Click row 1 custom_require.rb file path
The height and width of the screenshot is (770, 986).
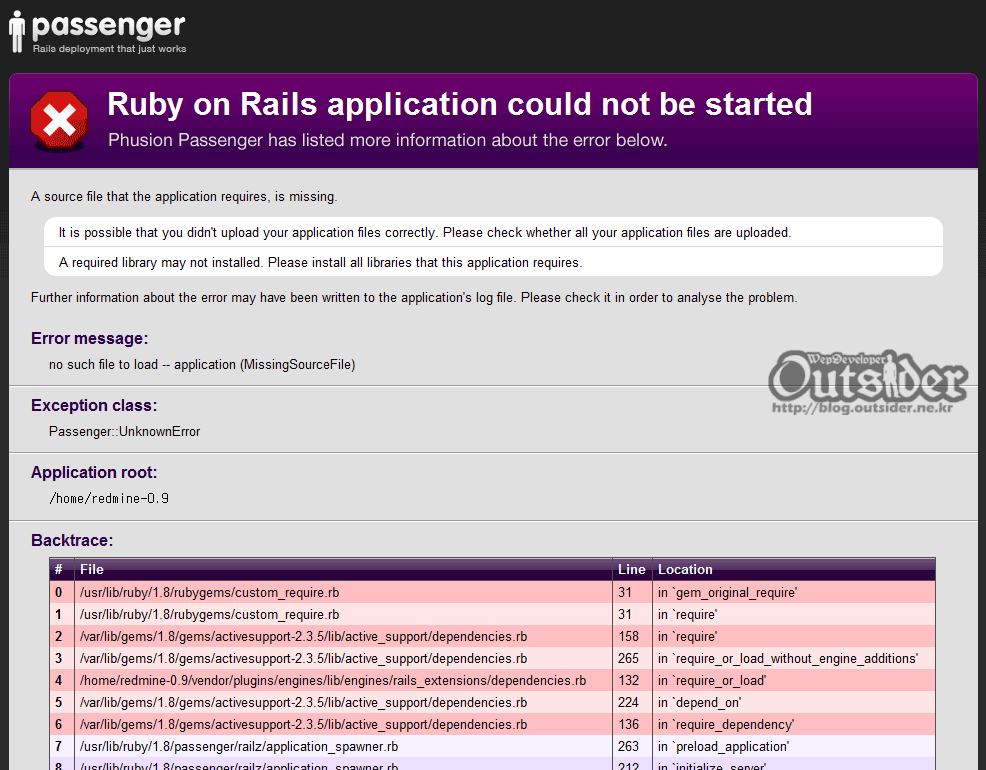[209, 614]
